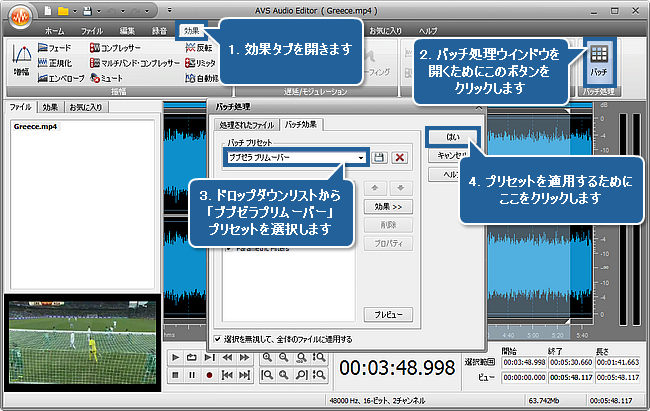Image resolution: width=650 pixels, height=411 pixels.
Task: Stop playback with the square stop button
Action: click(x=176, y=375)
